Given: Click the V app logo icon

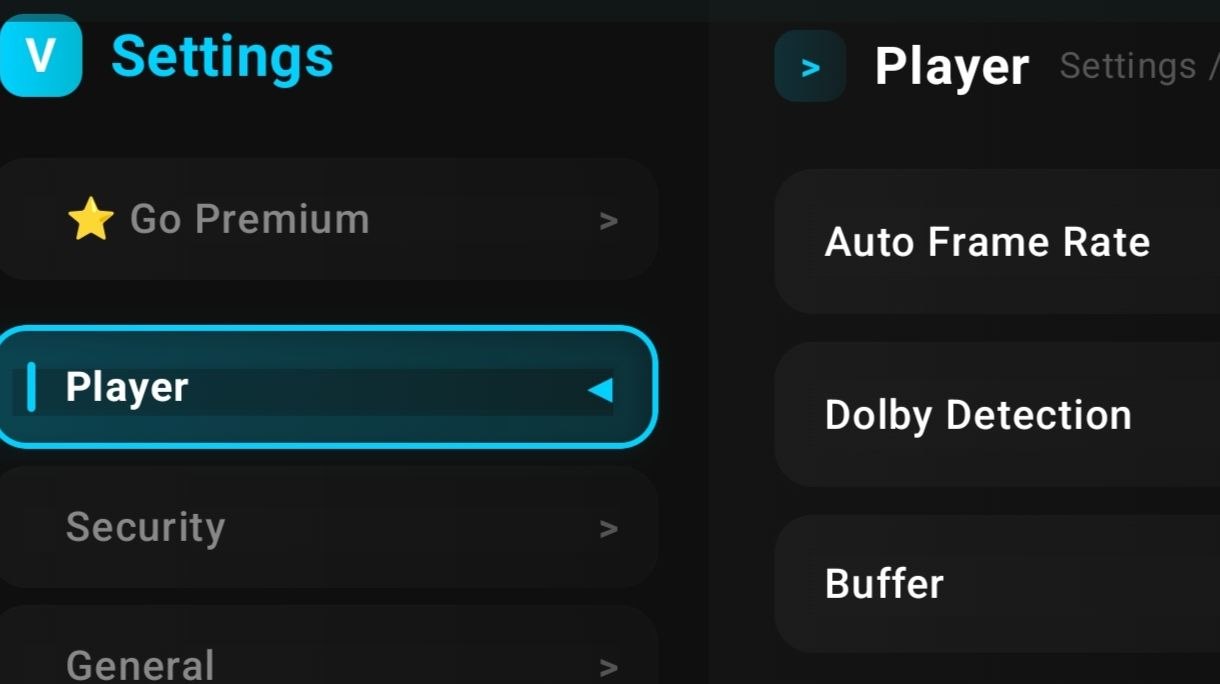Looking at the screenshot, I should (x=39, y=56).
